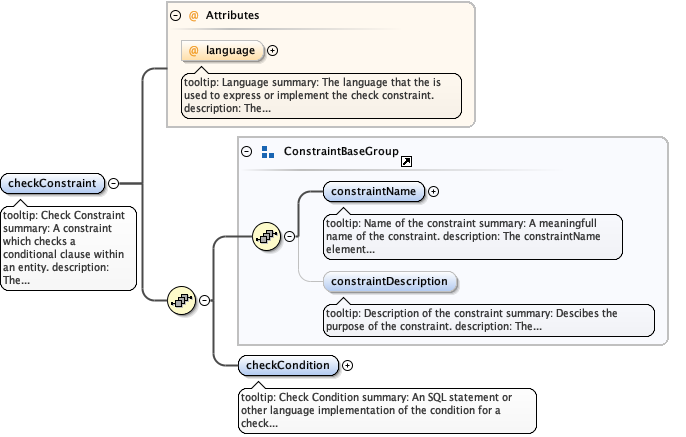Collapse the ConstraintBaseGroup box
Screen dimensions: 686x437
(x=246, y=152)
